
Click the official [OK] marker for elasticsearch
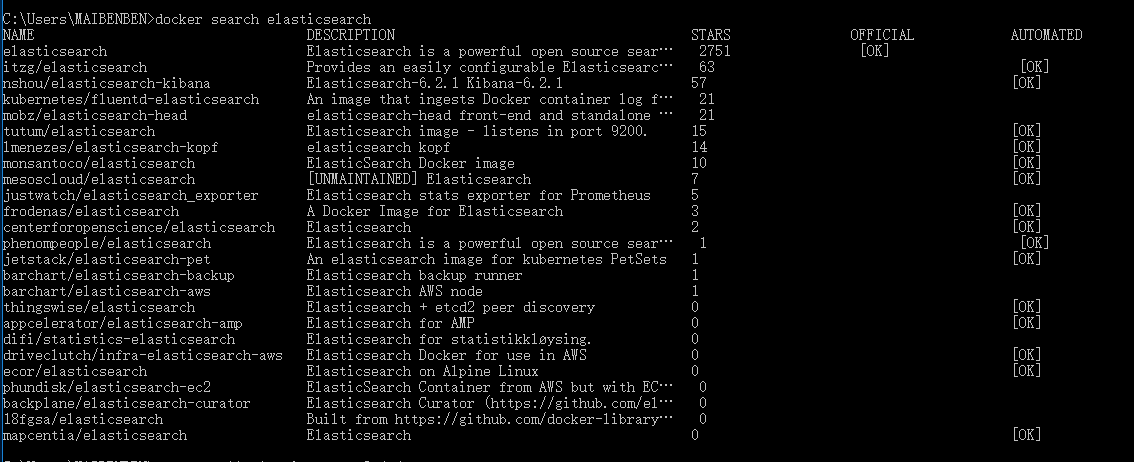click(874, 51)
